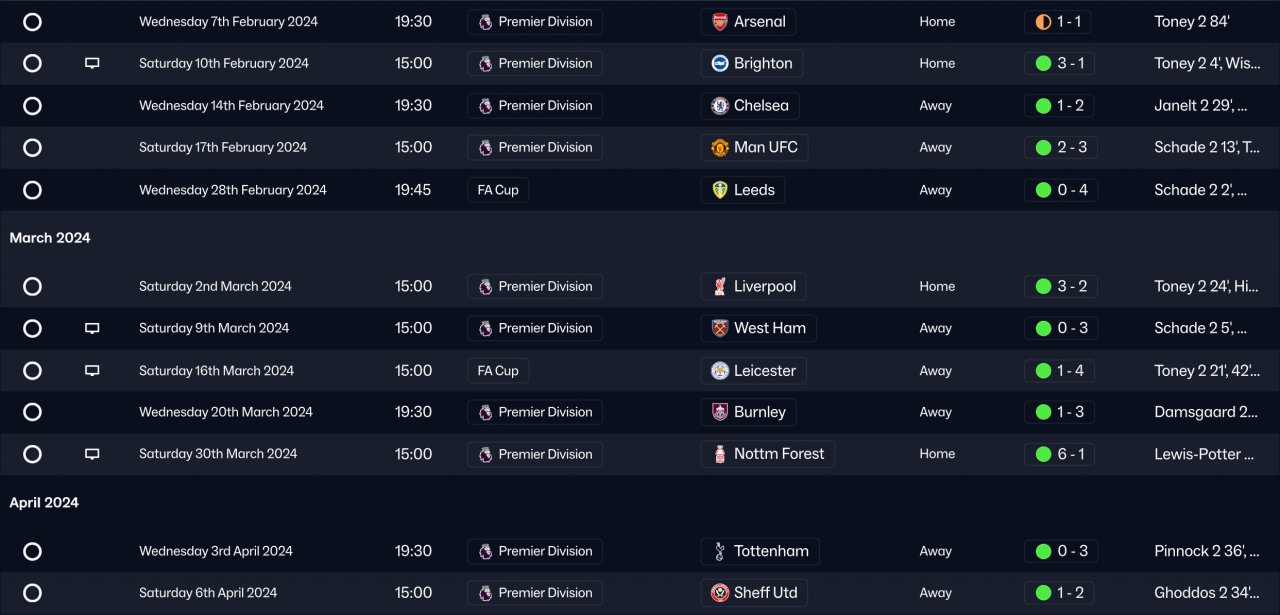Viewport: 1280px width, 615px height.
Task: Click the half-orange draw indicator on Arsenal result
Action: [1043, 22]
